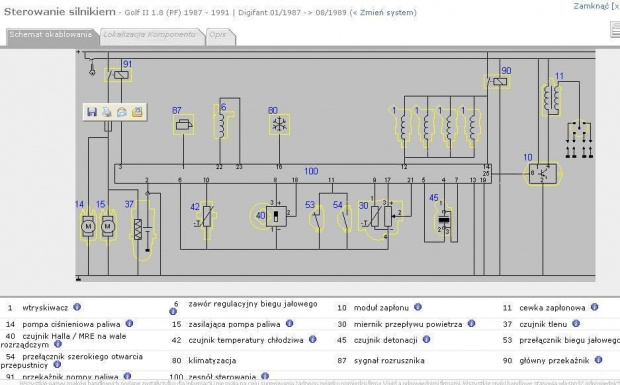
Task: Open info icon next to cewka zapłonowa
Action: pos(594,307)
